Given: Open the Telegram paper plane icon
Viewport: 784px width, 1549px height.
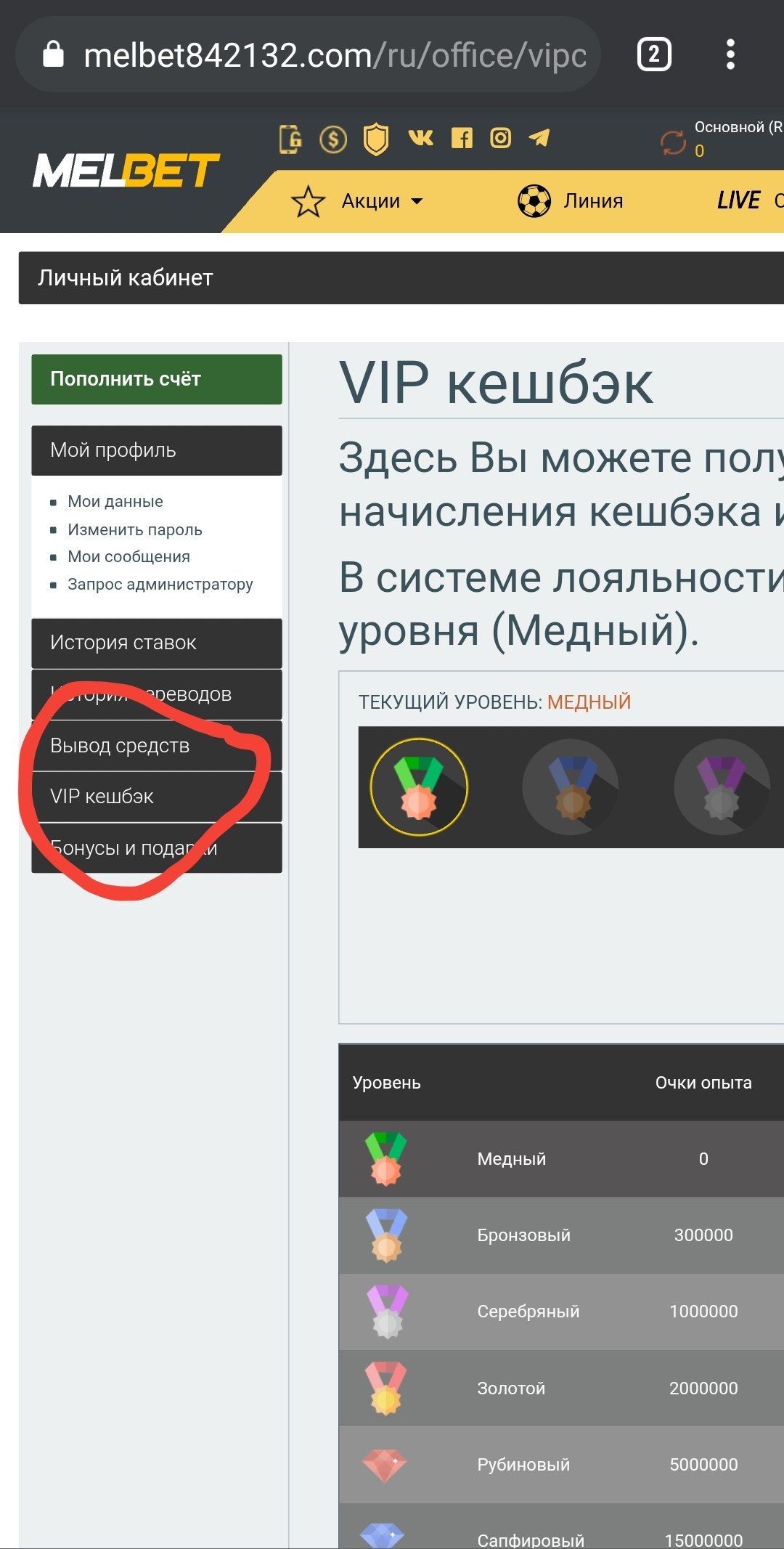Looking at the screenshot, I should coord(539,137).
